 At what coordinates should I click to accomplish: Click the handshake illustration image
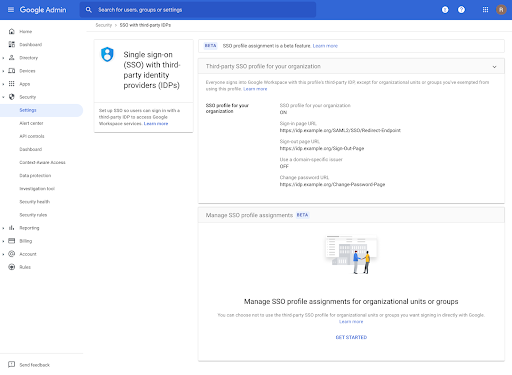point(351,254)
